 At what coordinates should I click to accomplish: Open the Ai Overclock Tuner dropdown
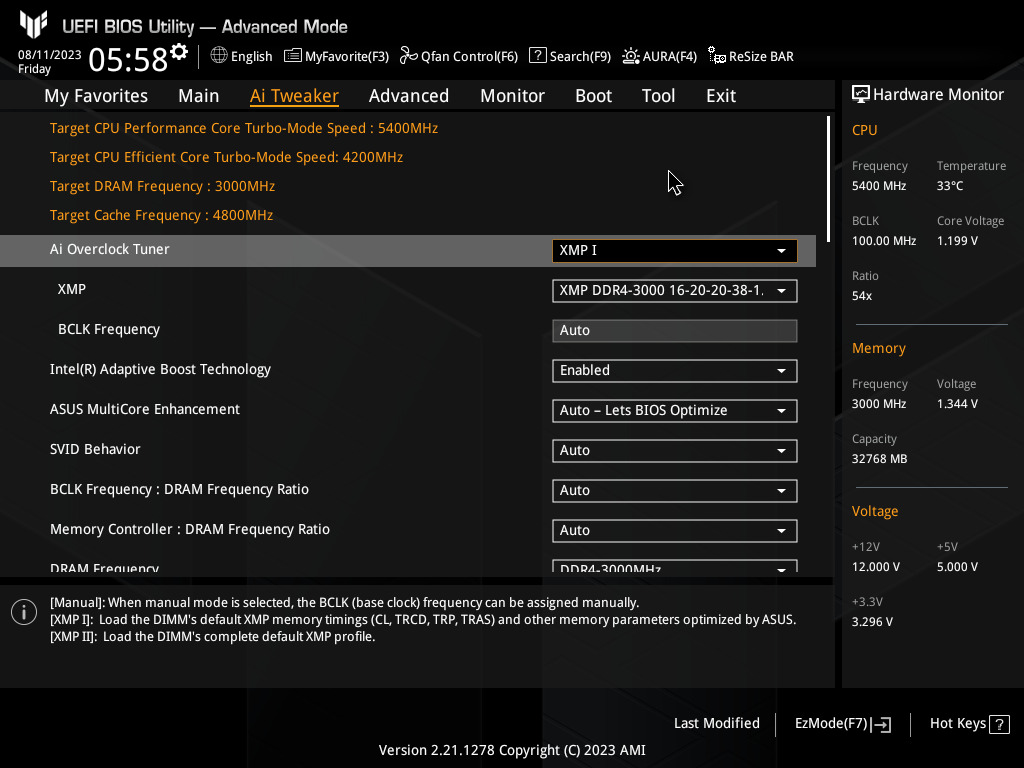[x=675, y=251]
